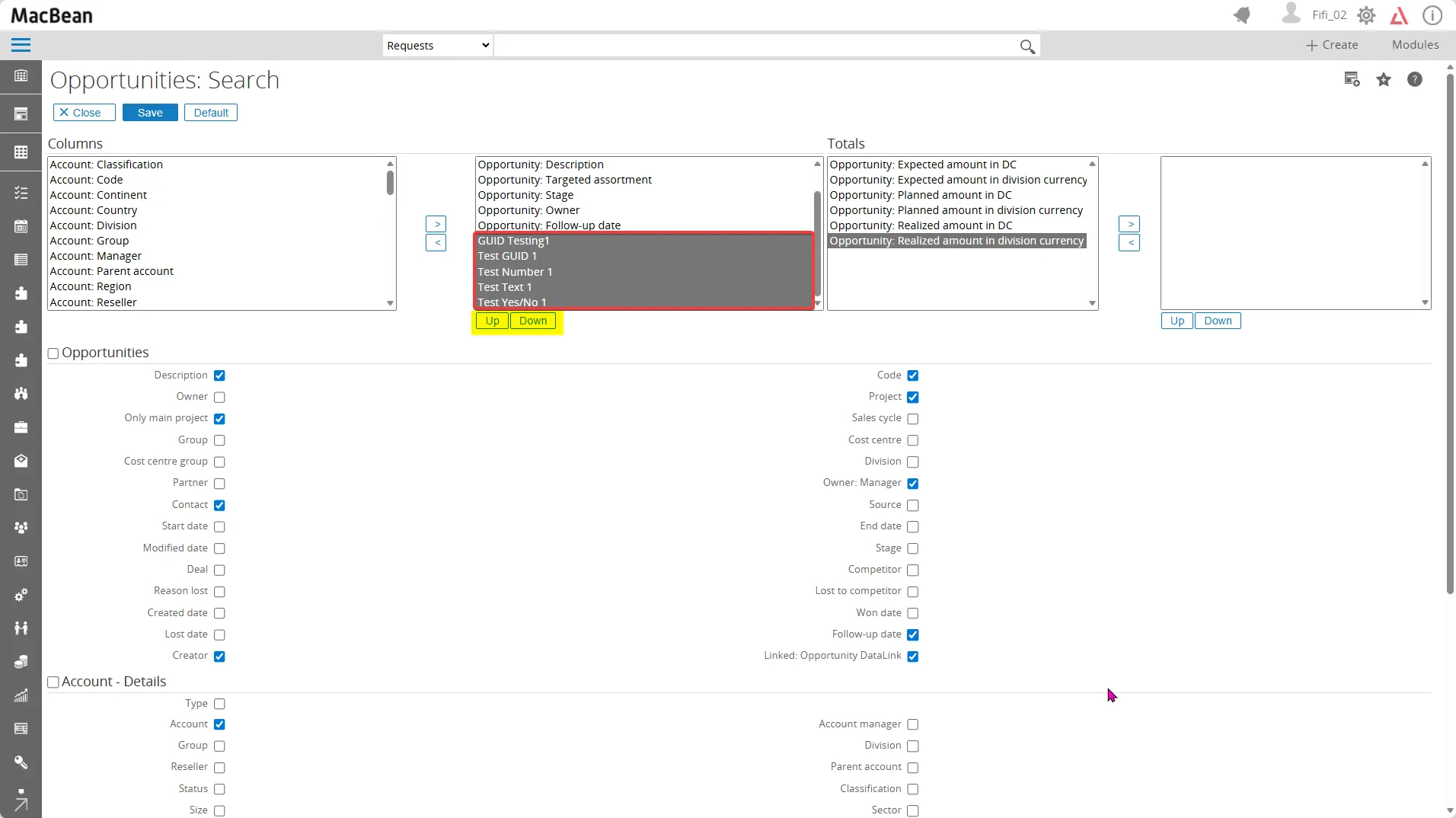Click the search magnifier icon

coord(1027,46)
